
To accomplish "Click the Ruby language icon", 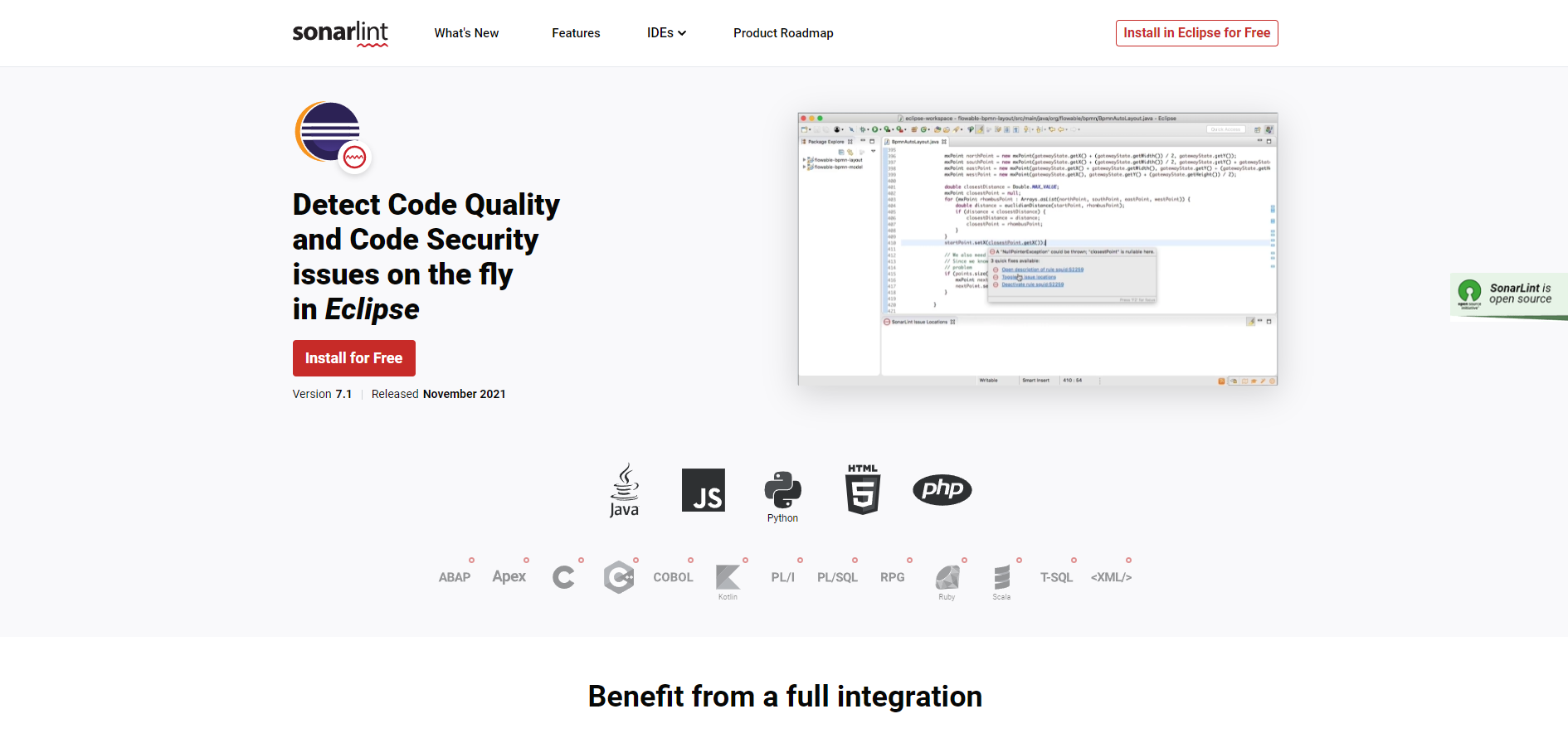I will (947, 582).
